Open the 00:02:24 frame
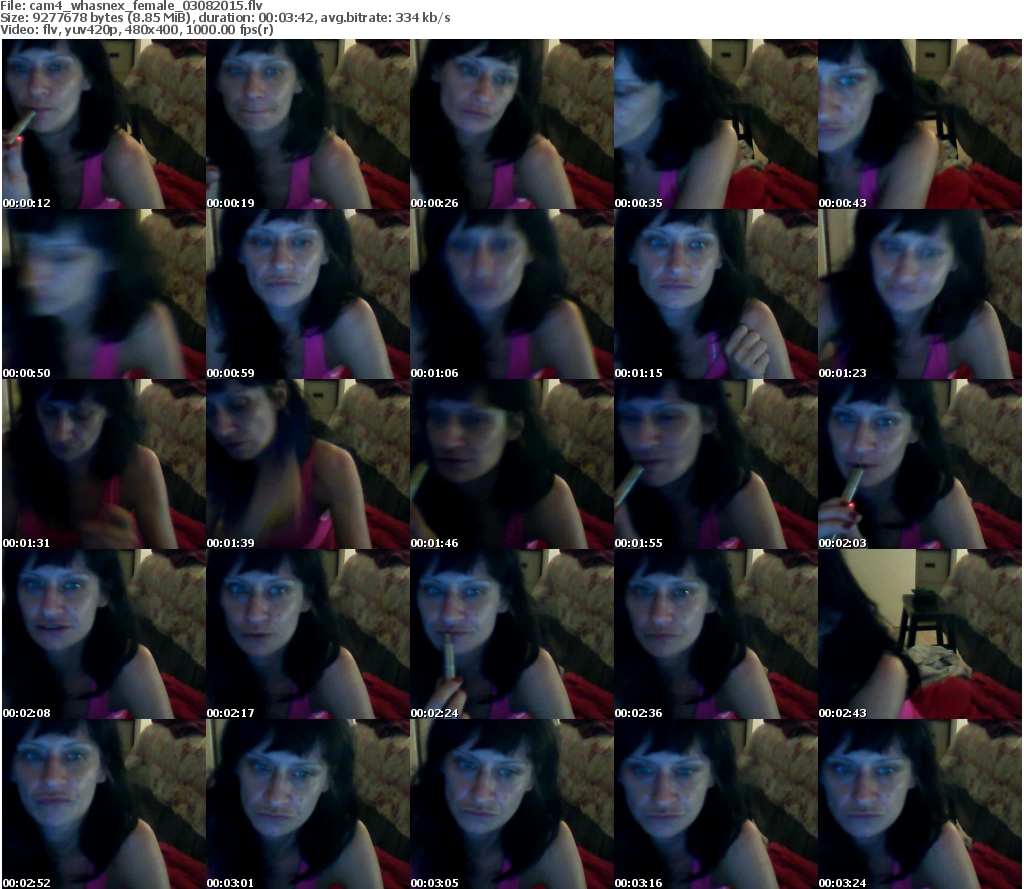1024x889 pixels. tap(511, 634)
